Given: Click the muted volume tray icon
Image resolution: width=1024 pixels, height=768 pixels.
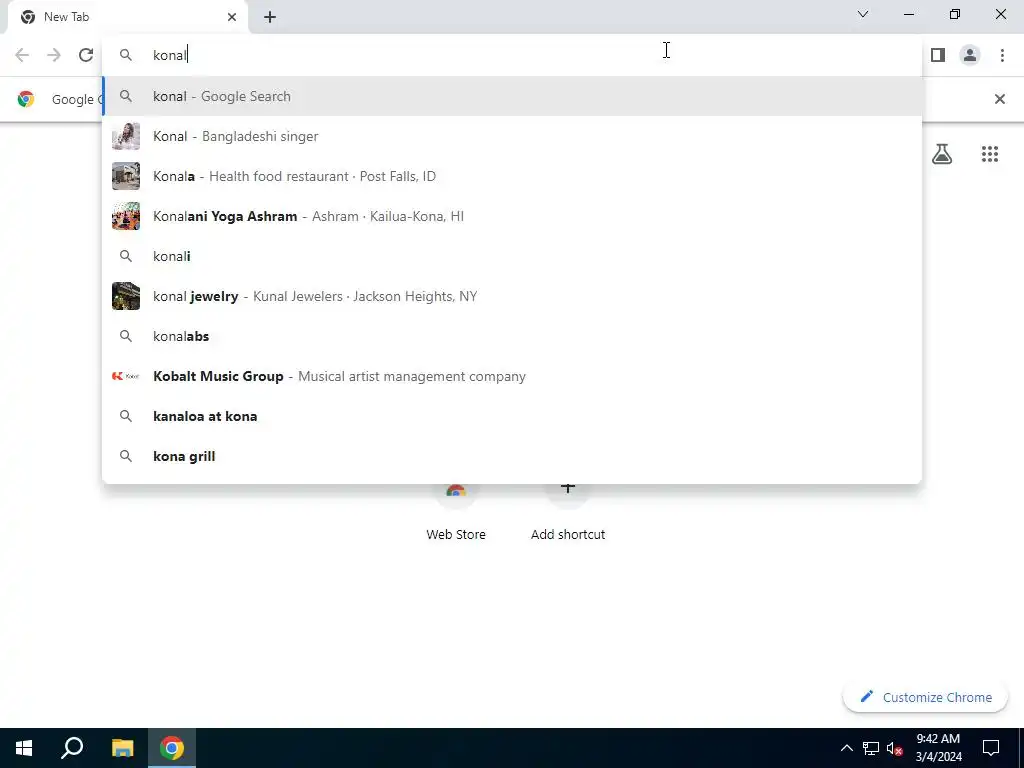Looking at the screenshot, I should [x=895, y=748].
